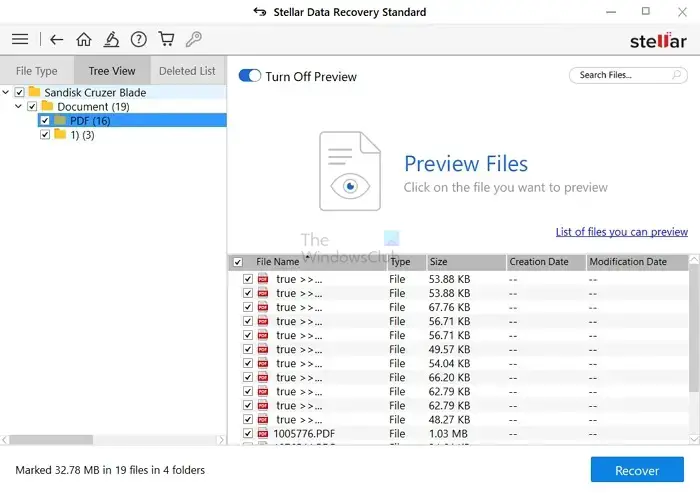Image resolution: width=700 pixels, height=493 pixels.
Task: Click the file list scroll down arrow
Action: (694, 439)
